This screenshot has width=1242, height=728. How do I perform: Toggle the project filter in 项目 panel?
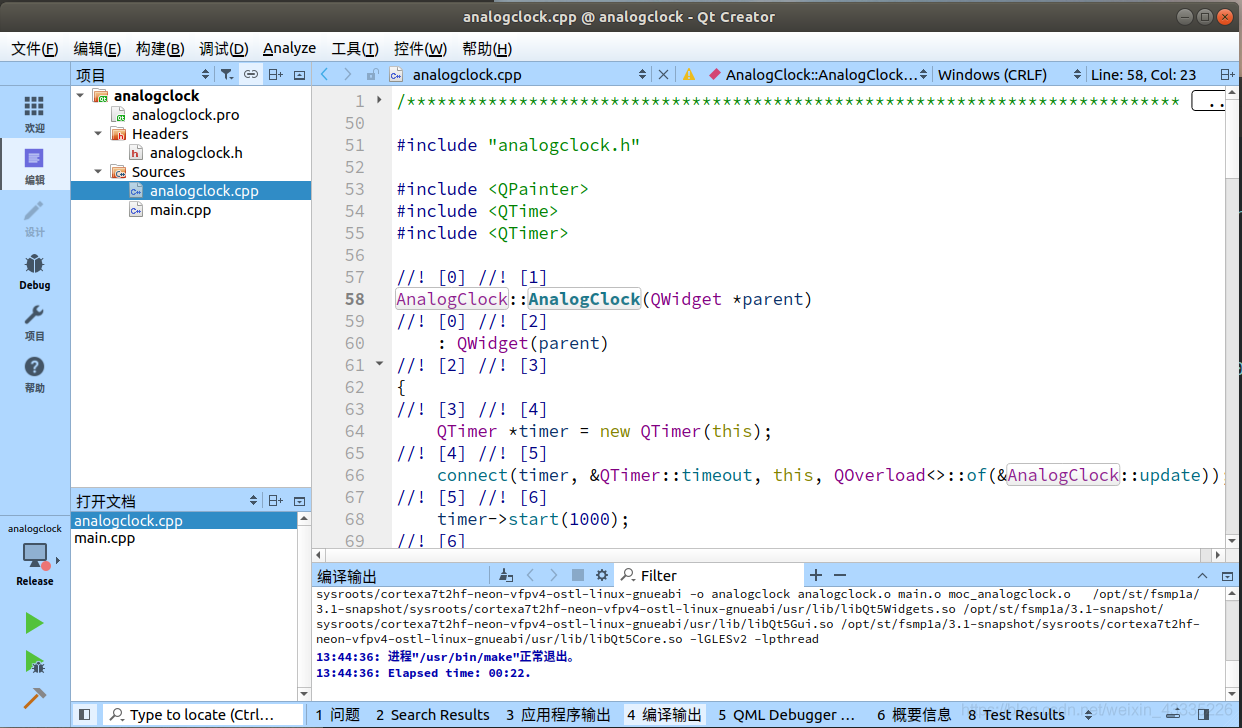point(226,74)
